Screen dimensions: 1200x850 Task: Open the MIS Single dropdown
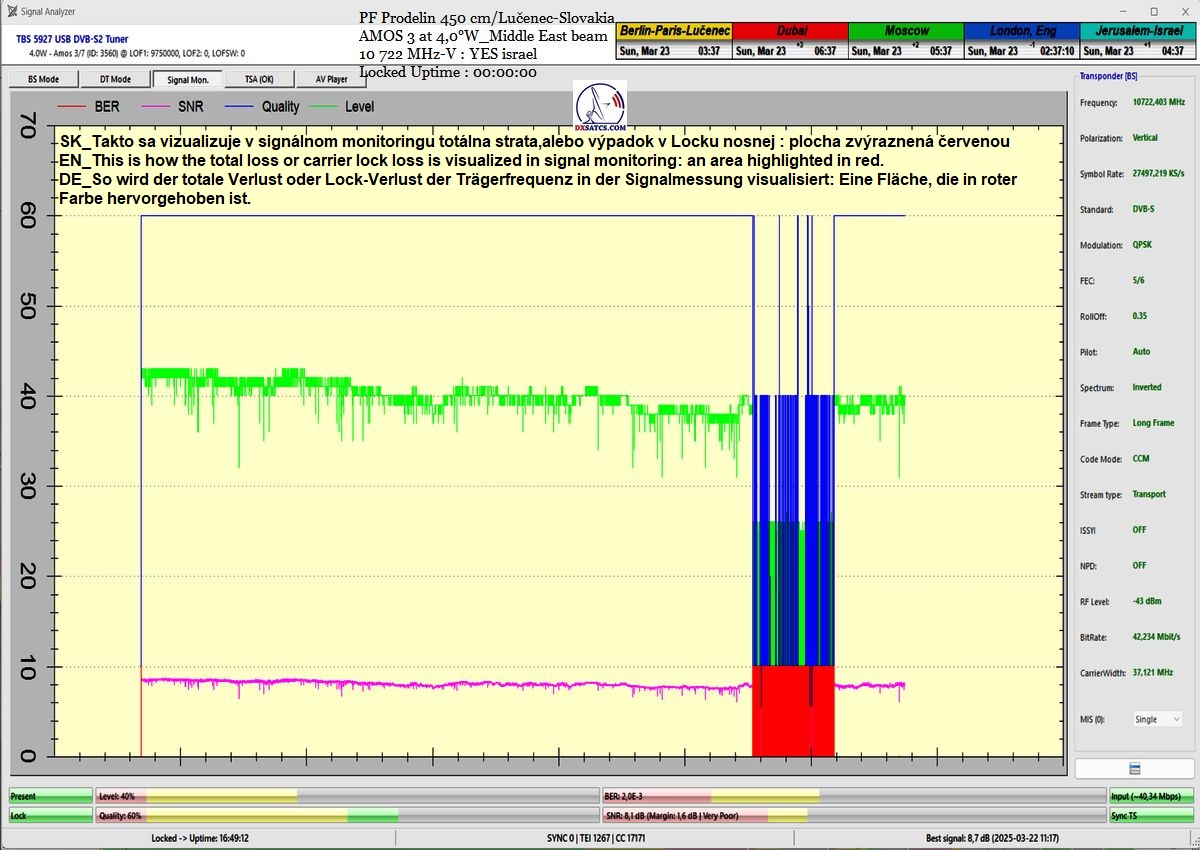[x=1157, y=719]
